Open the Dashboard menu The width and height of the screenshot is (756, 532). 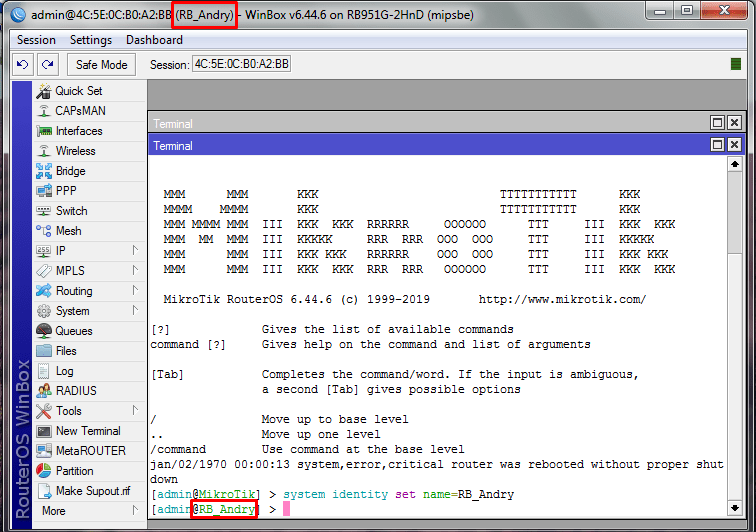pos(154,40)
